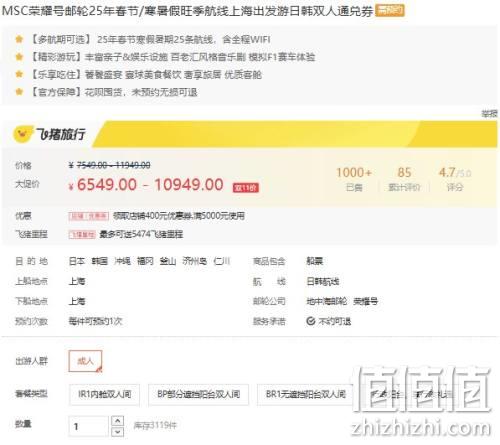Click the destination 济州岛
Image resolution: width=500 pixels, height=445 pixels.
195,261
